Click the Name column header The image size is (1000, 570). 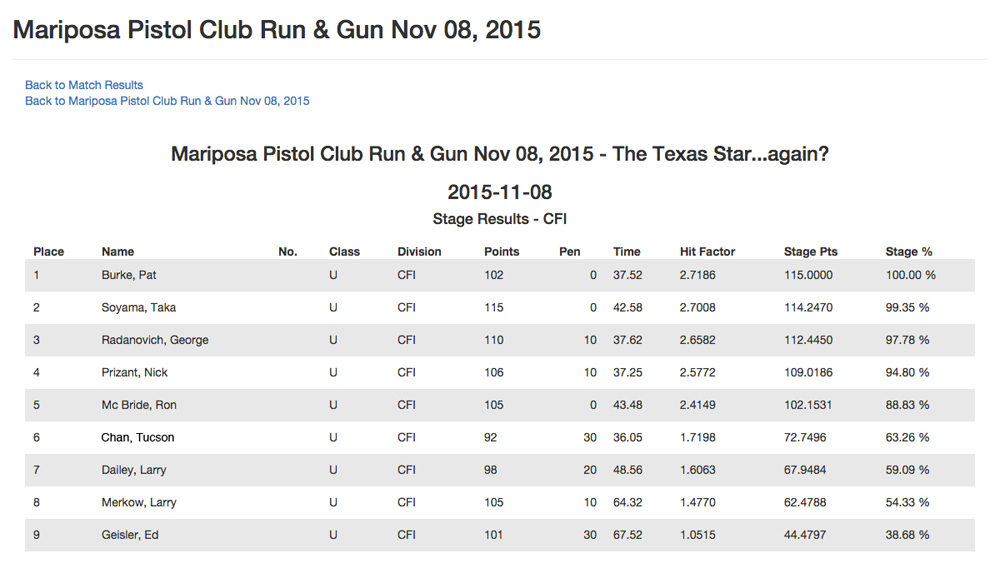tap(118, 252)
